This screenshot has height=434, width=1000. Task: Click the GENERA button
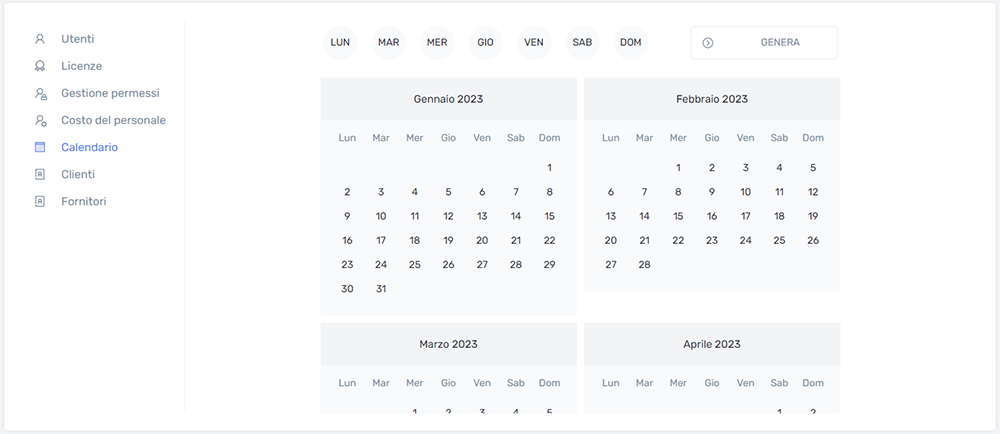click(764, 43)
